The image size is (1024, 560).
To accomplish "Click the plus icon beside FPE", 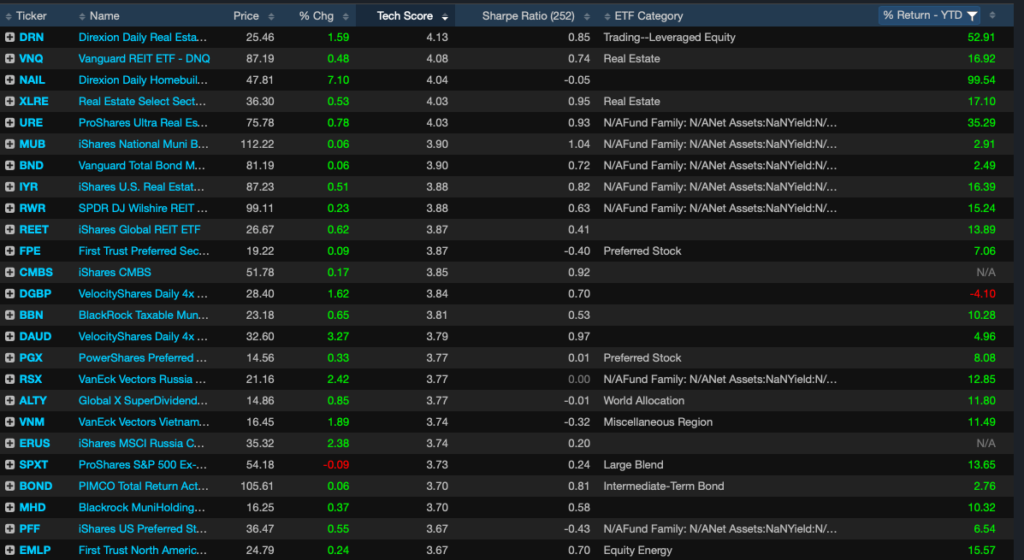I will pyautogui.click(x=10, y=251).
